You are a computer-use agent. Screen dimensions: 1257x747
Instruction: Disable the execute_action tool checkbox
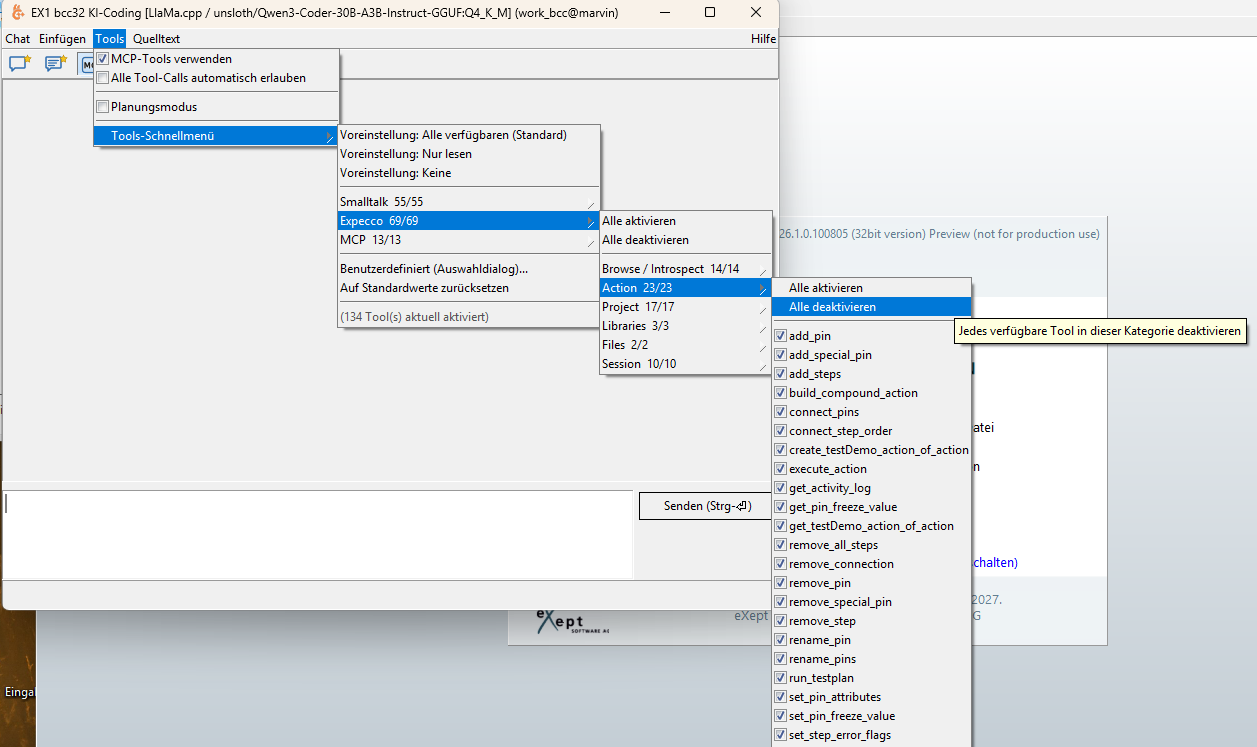point(781,469)
